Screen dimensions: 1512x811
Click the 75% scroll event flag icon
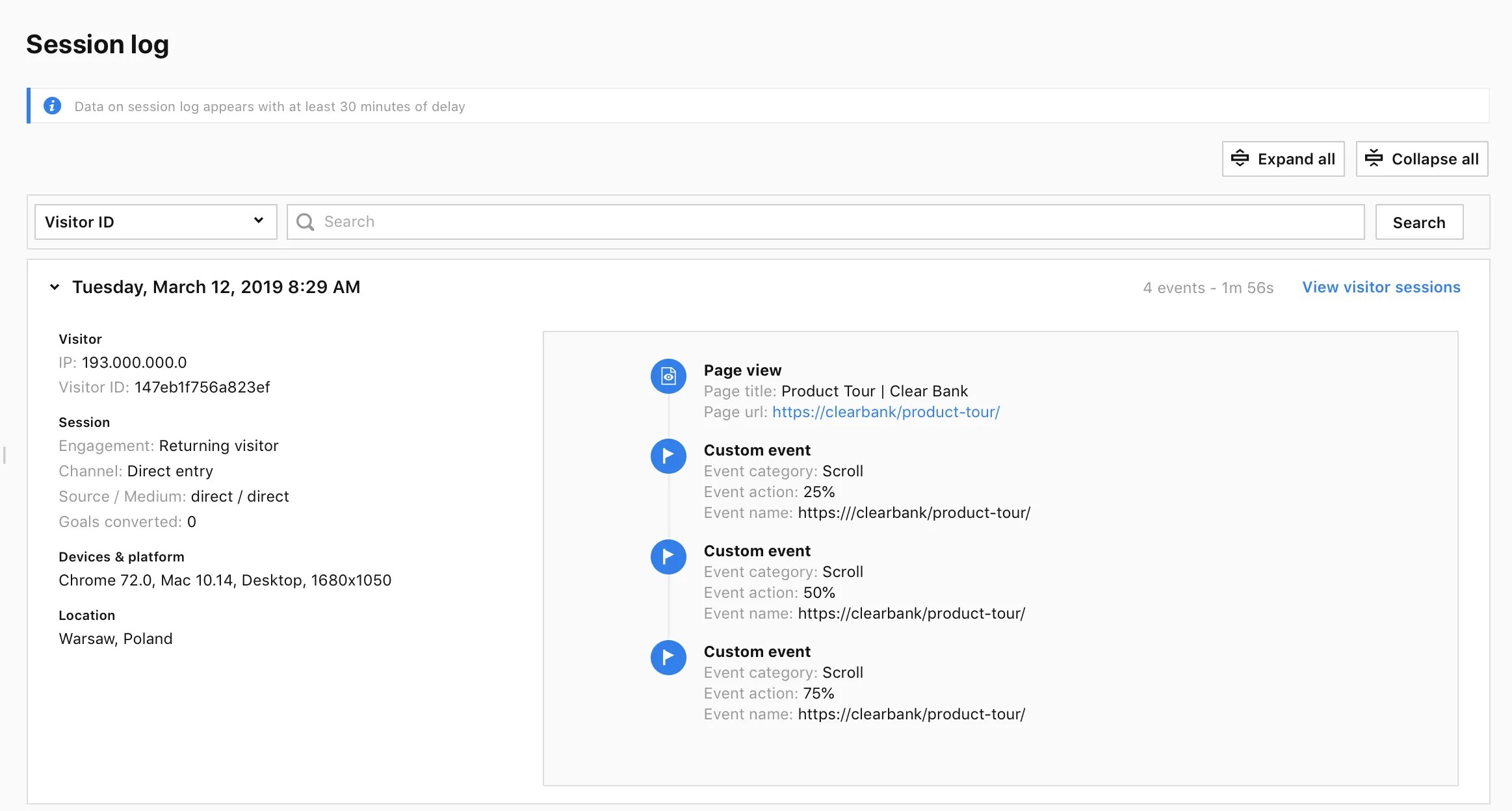668,658
